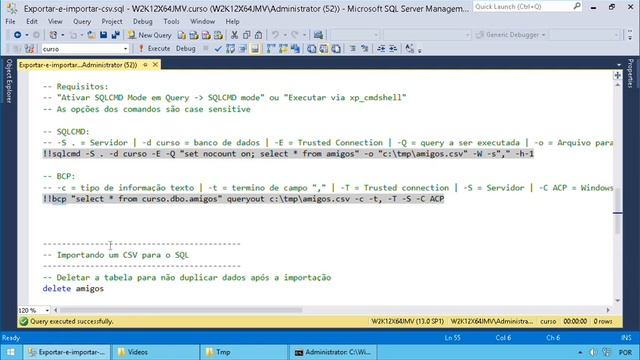
Task: Click the Open File folder icon
Action: (x=91, y=35)
